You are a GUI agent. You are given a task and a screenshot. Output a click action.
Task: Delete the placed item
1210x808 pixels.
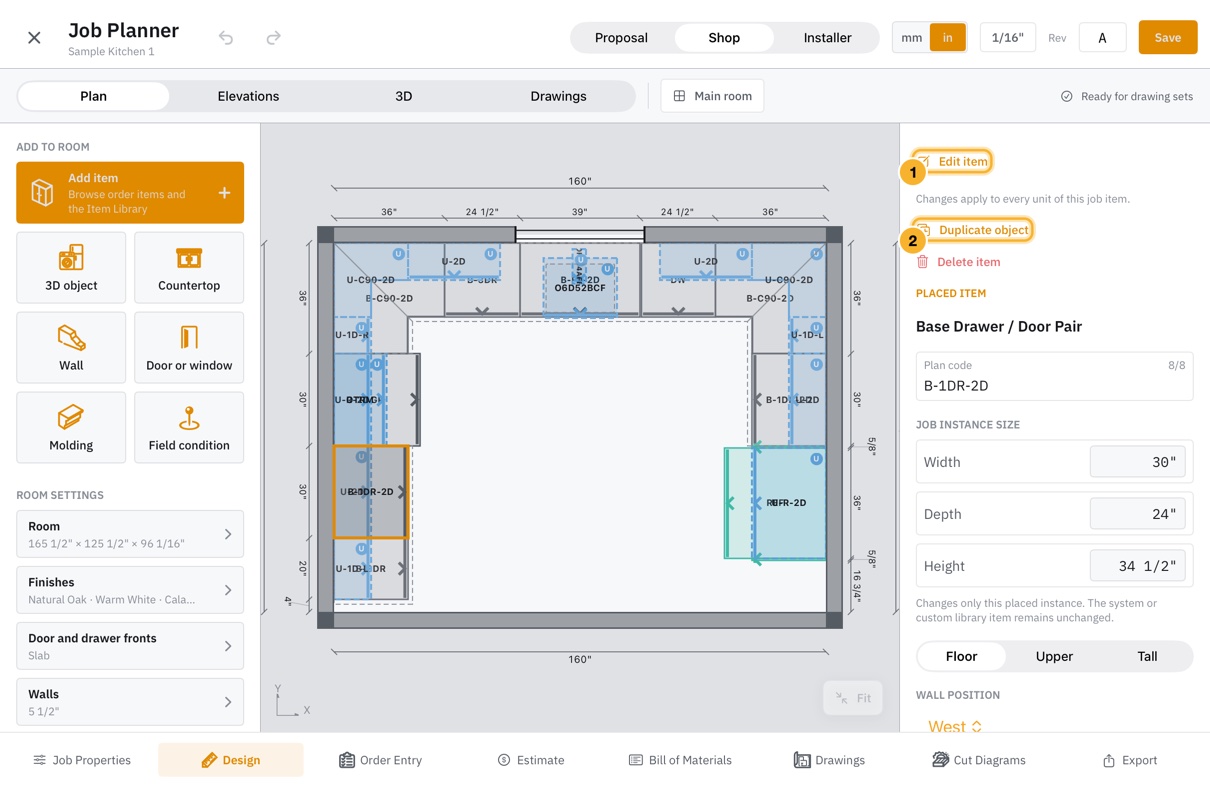pyautogui.click(x=958, y=262)
